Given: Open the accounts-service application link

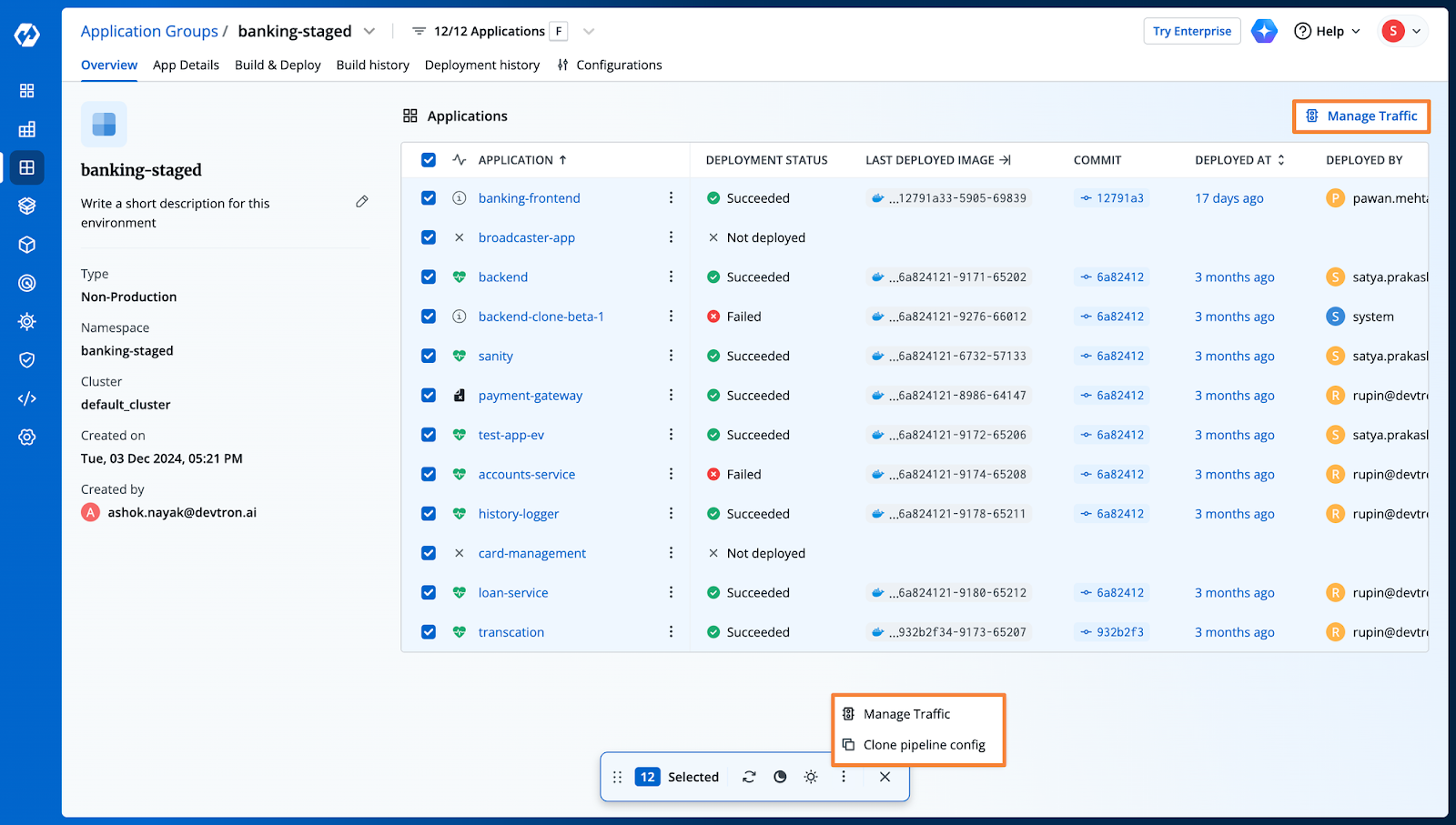Looking at the screenshot, I should tap(527, 474).
